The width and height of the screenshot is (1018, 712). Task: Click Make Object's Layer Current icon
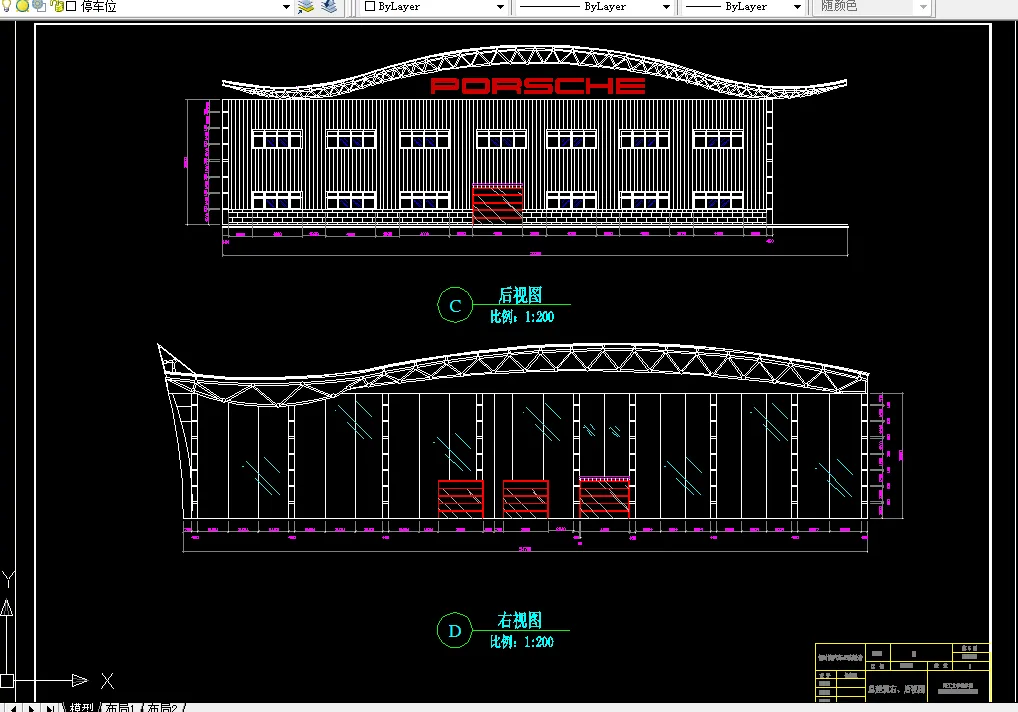(305, 6)
